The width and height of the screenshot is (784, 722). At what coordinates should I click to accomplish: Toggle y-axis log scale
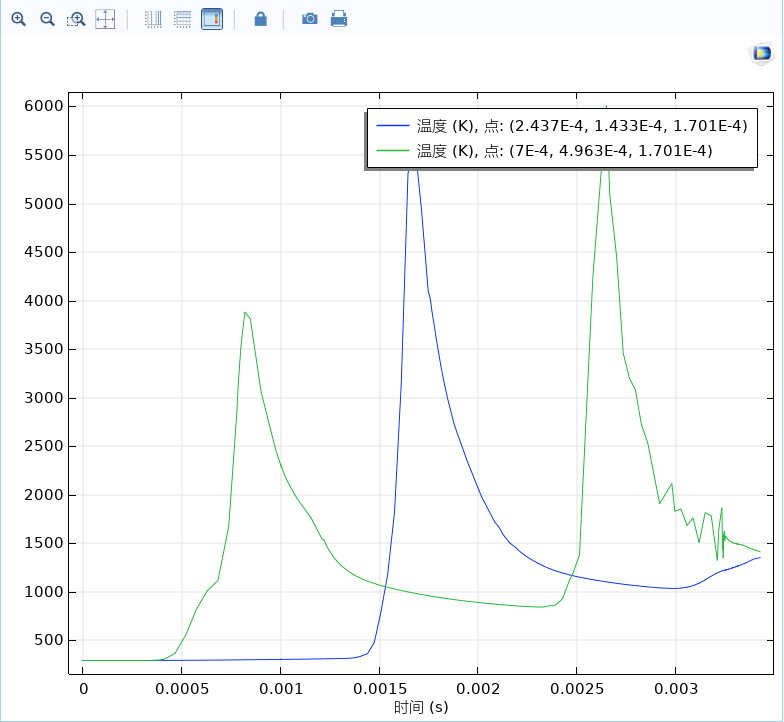tap(182, 19)
